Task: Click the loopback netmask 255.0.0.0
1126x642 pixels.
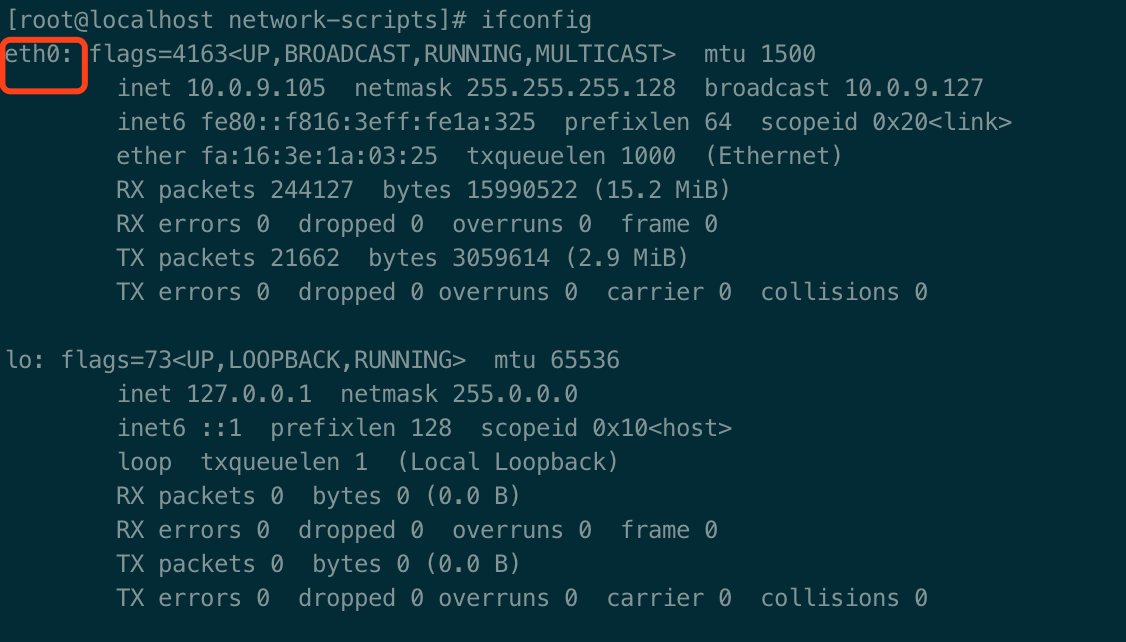Action: (x=522, y=394)
